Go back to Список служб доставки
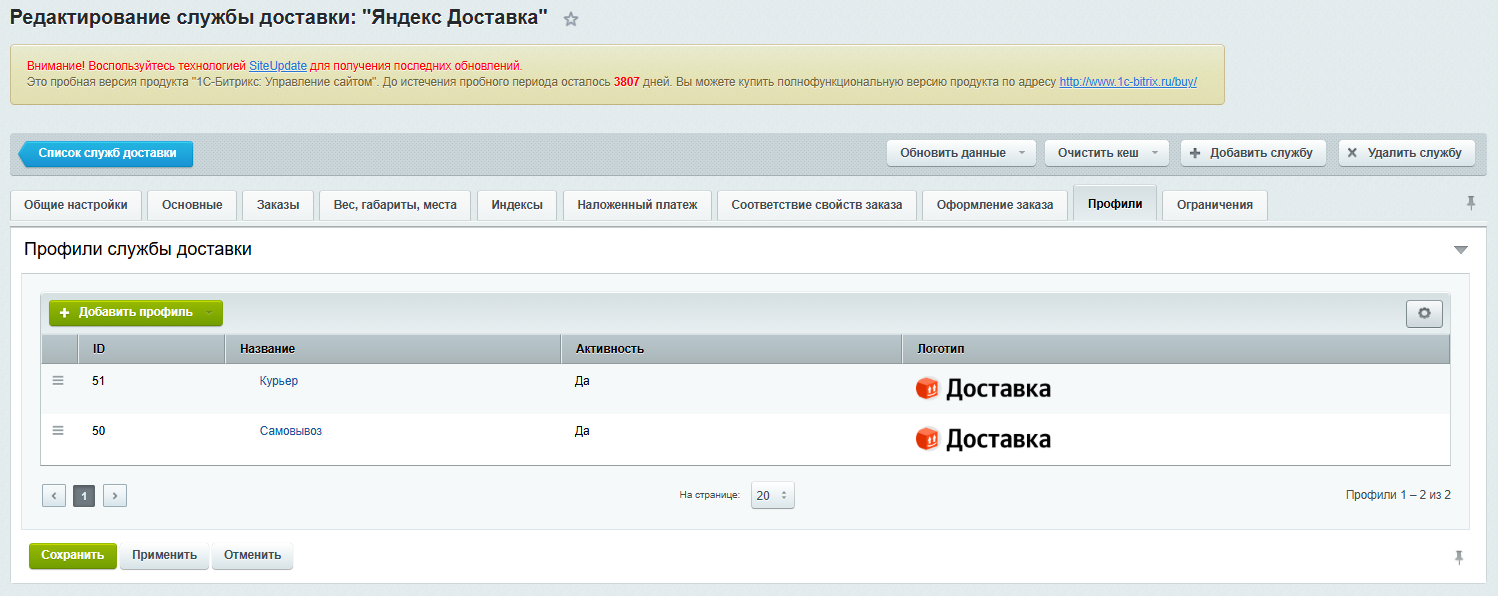The image size is (1498, 596). [106, 153]
